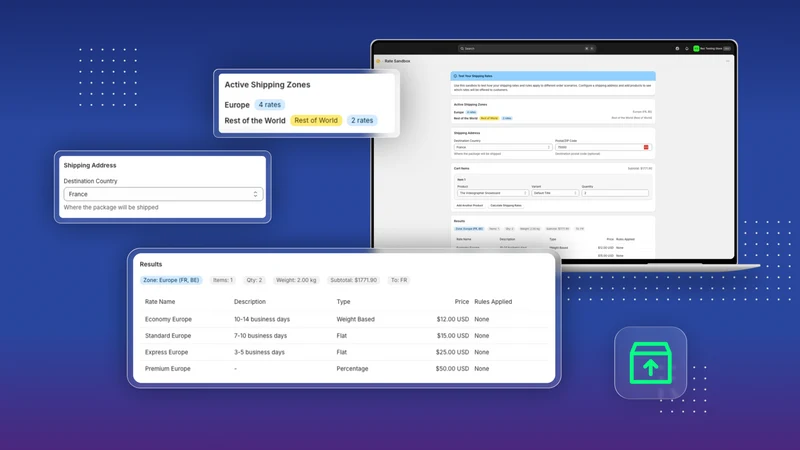This screenshot has width=800, height=450.
Task: Click Active Shipping Zones heading in card
Action: coord(267,85)
